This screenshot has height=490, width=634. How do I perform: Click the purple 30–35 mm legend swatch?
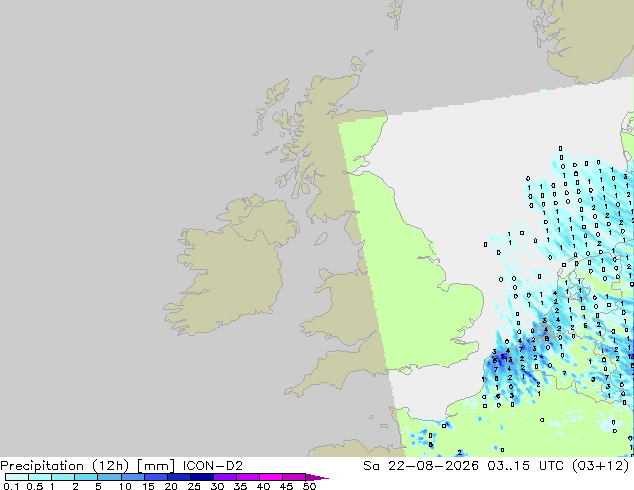[224, 477]
